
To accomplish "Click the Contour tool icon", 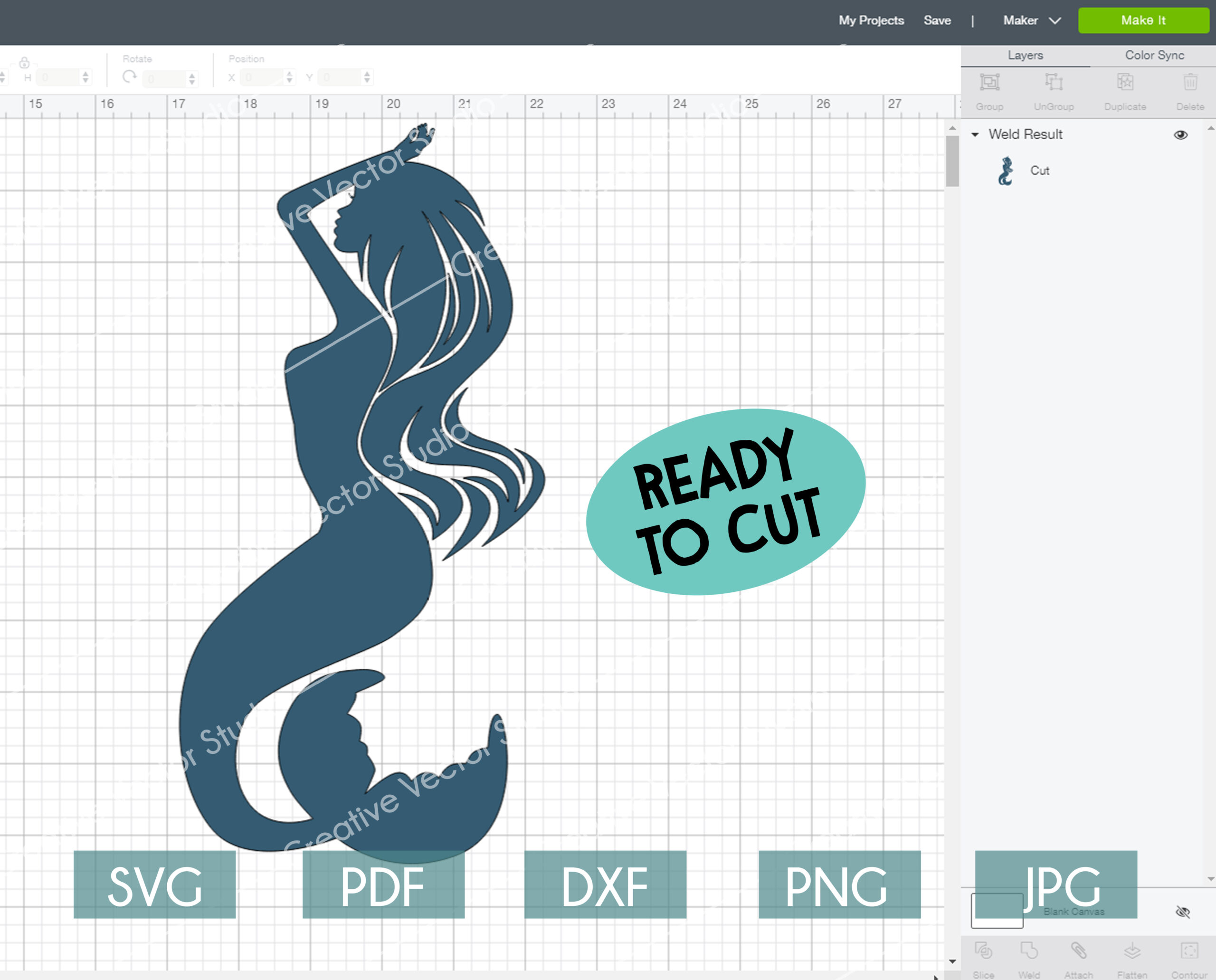I will [1189, 951].
